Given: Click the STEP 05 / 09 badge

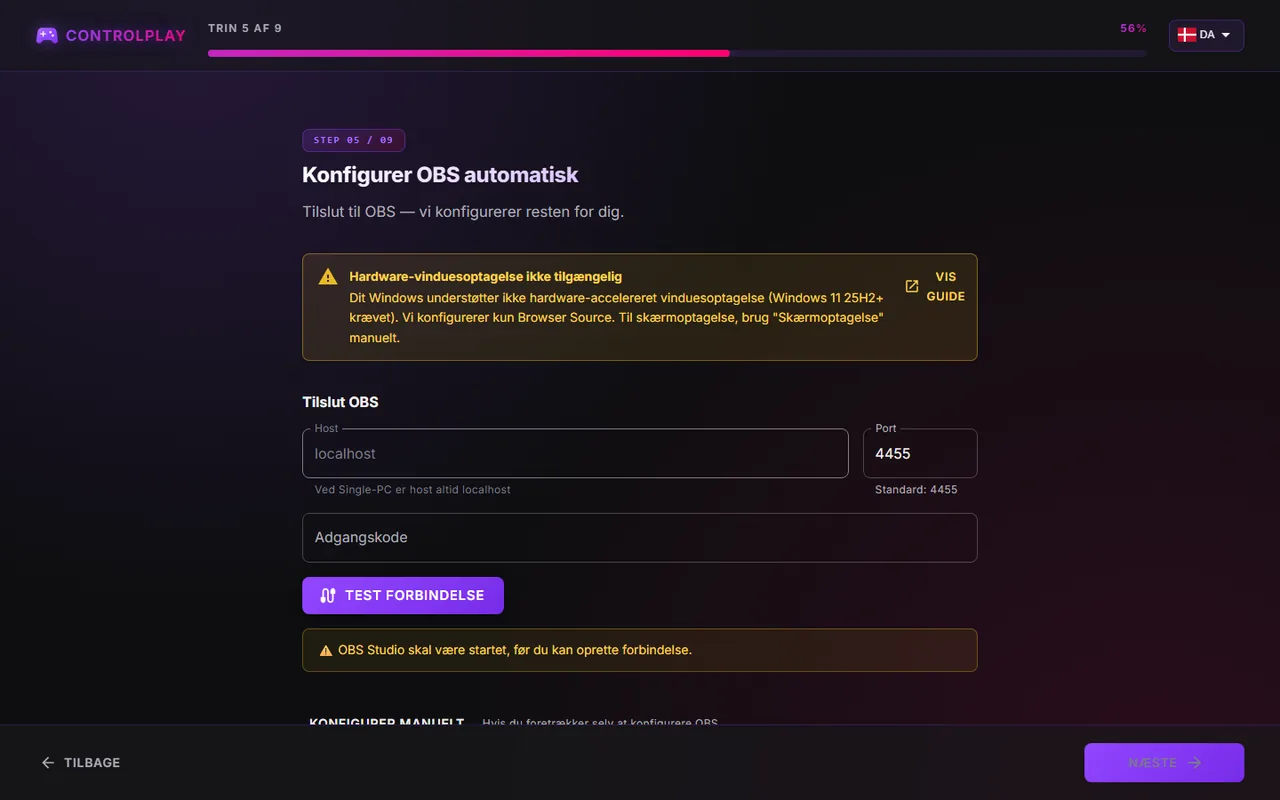Looking at the screenshot, I should pos(354,140).
